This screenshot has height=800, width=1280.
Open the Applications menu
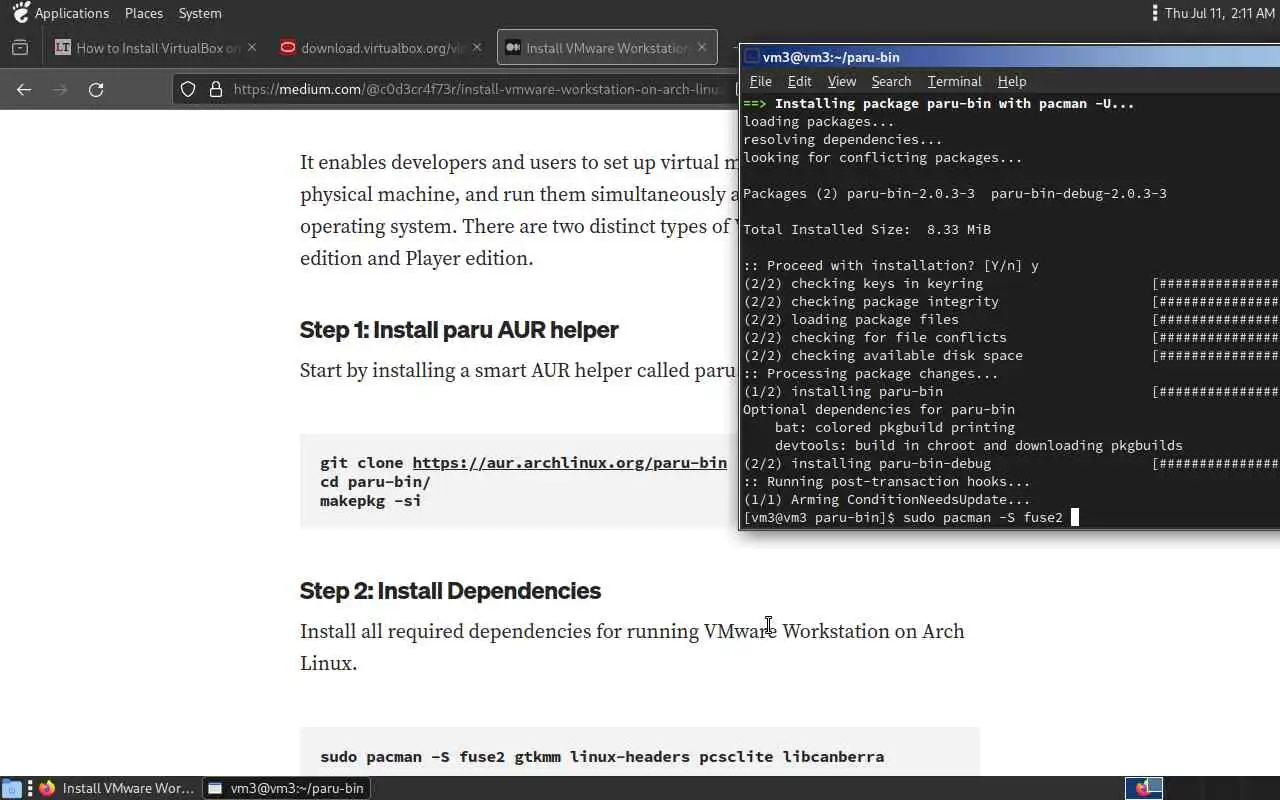[x=71, y=13]
